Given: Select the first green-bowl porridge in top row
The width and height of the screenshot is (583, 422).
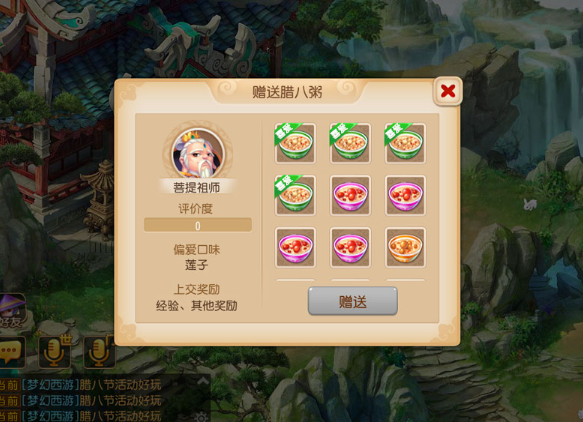Looking at the screenshot, I should pos(295,144).
